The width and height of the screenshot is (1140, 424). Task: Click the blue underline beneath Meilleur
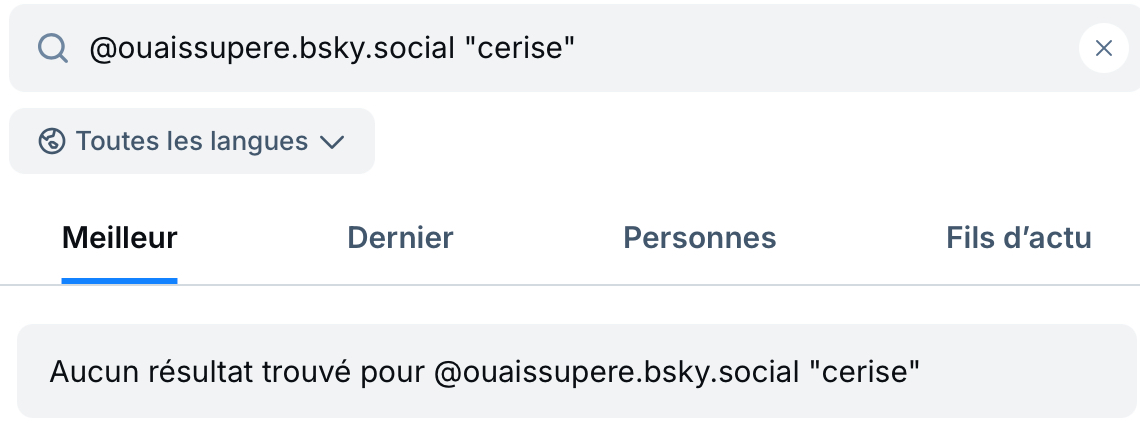coord(120,280)
